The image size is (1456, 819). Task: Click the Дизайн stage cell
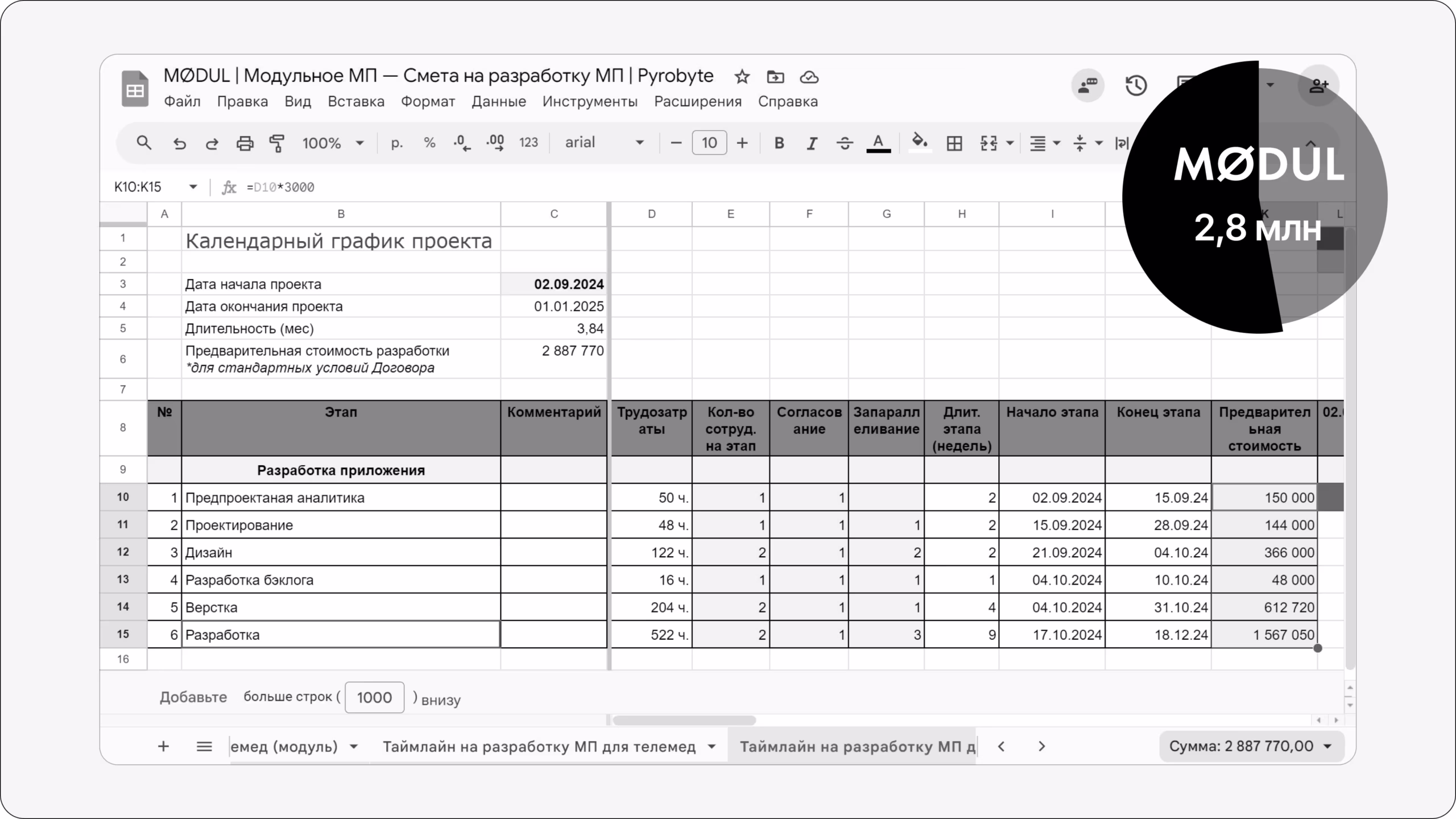click(341, 552)
